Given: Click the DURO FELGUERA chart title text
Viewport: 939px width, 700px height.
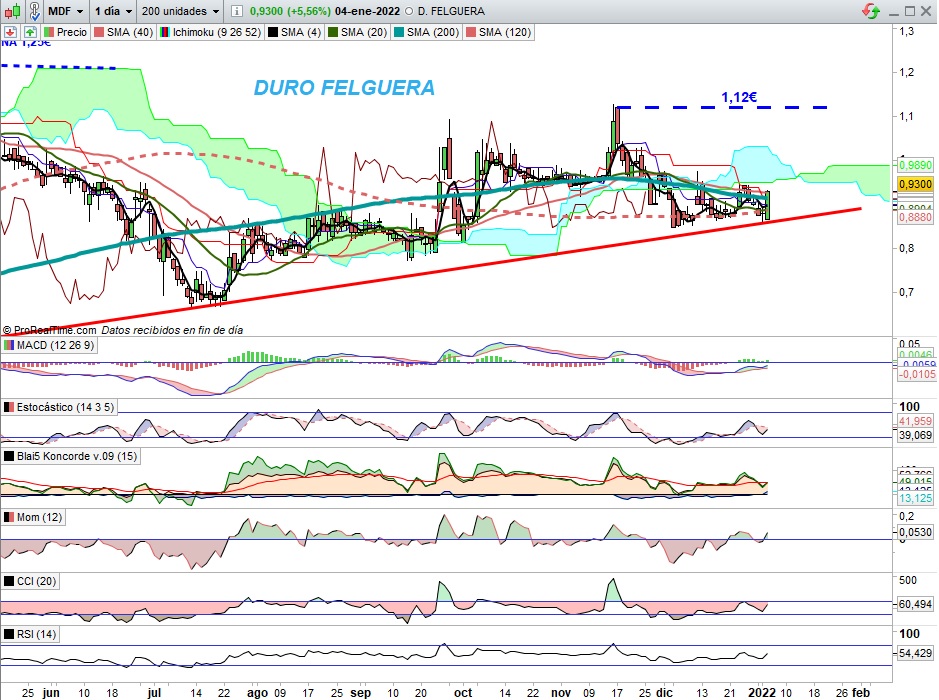Looking at the screenshot, I should [344, 88].
